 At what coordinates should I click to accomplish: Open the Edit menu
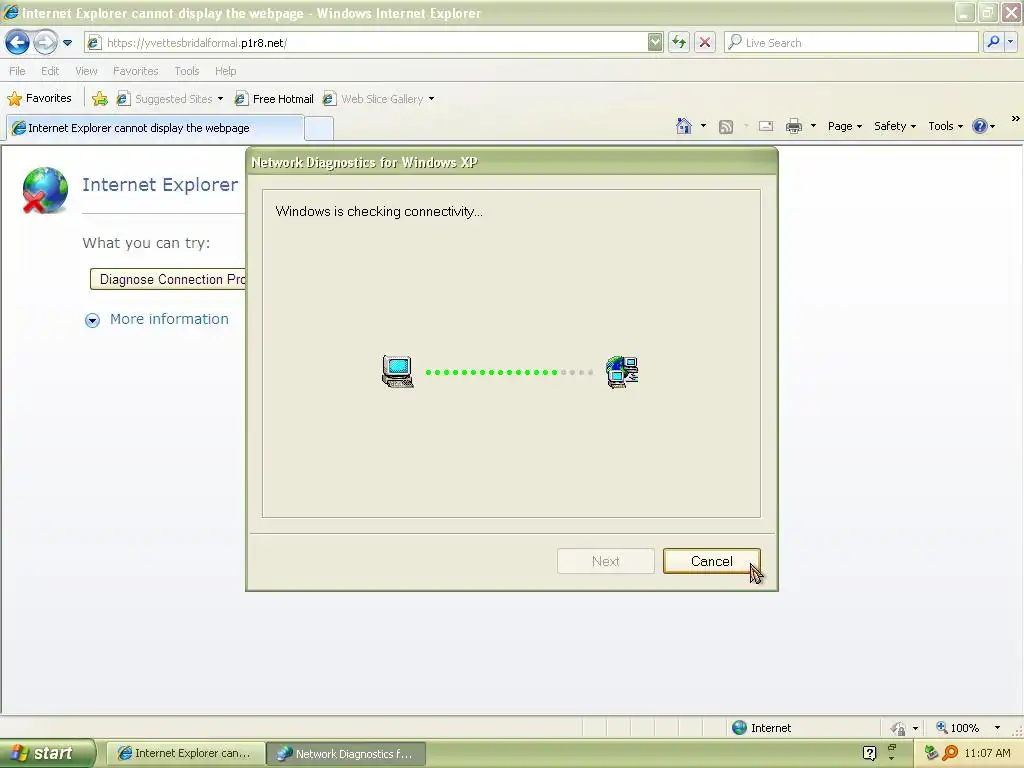coord(50,71)
